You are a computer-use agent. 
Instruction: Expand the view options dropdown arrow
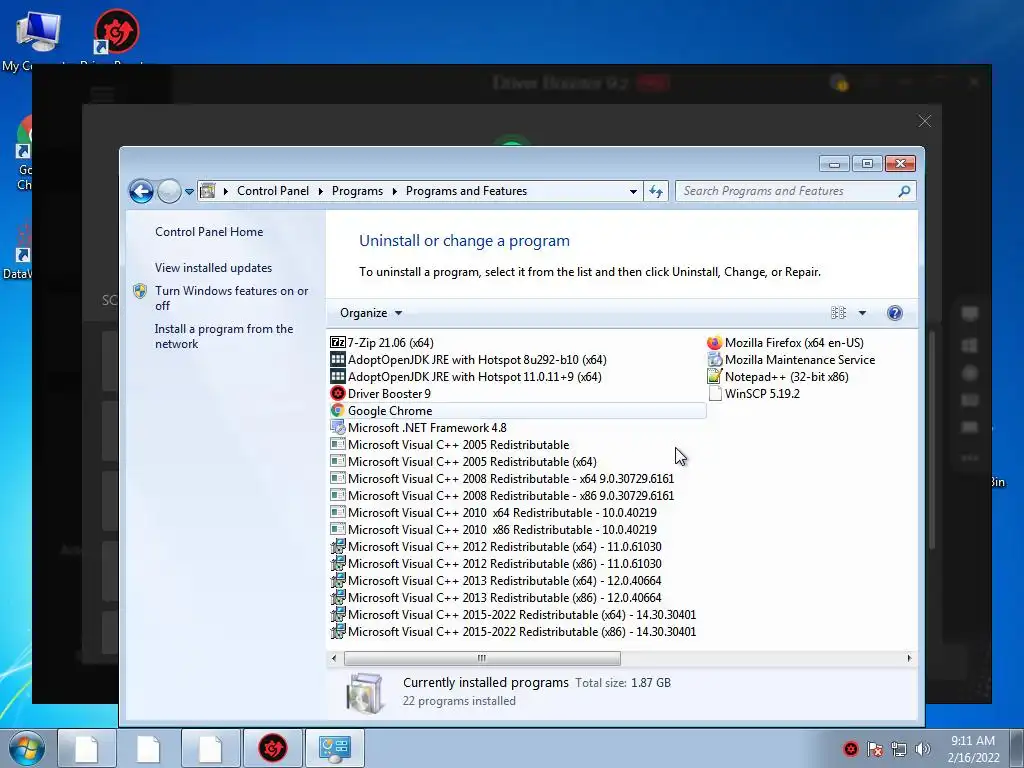862,313
